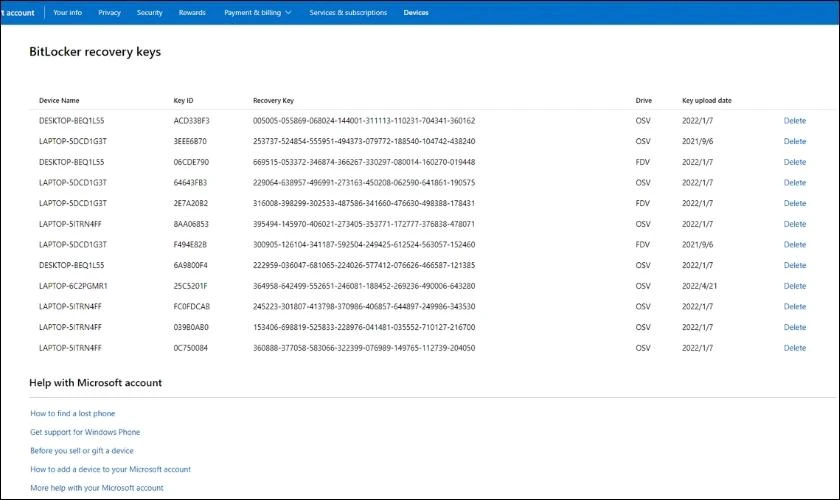Click the account link in header

(x=18, y=12)
